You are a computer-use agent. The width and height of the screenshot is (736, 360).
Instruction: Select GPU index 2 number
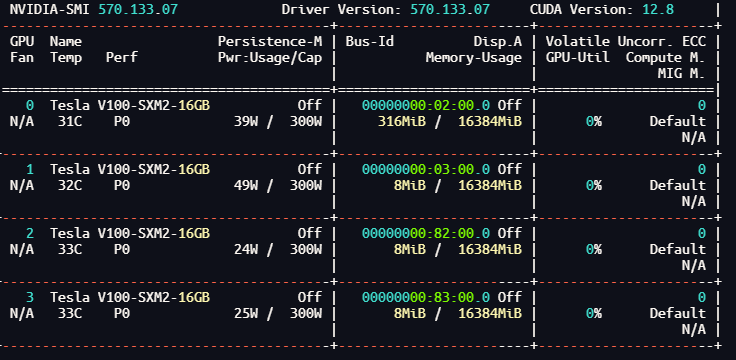tap(30, 233)
